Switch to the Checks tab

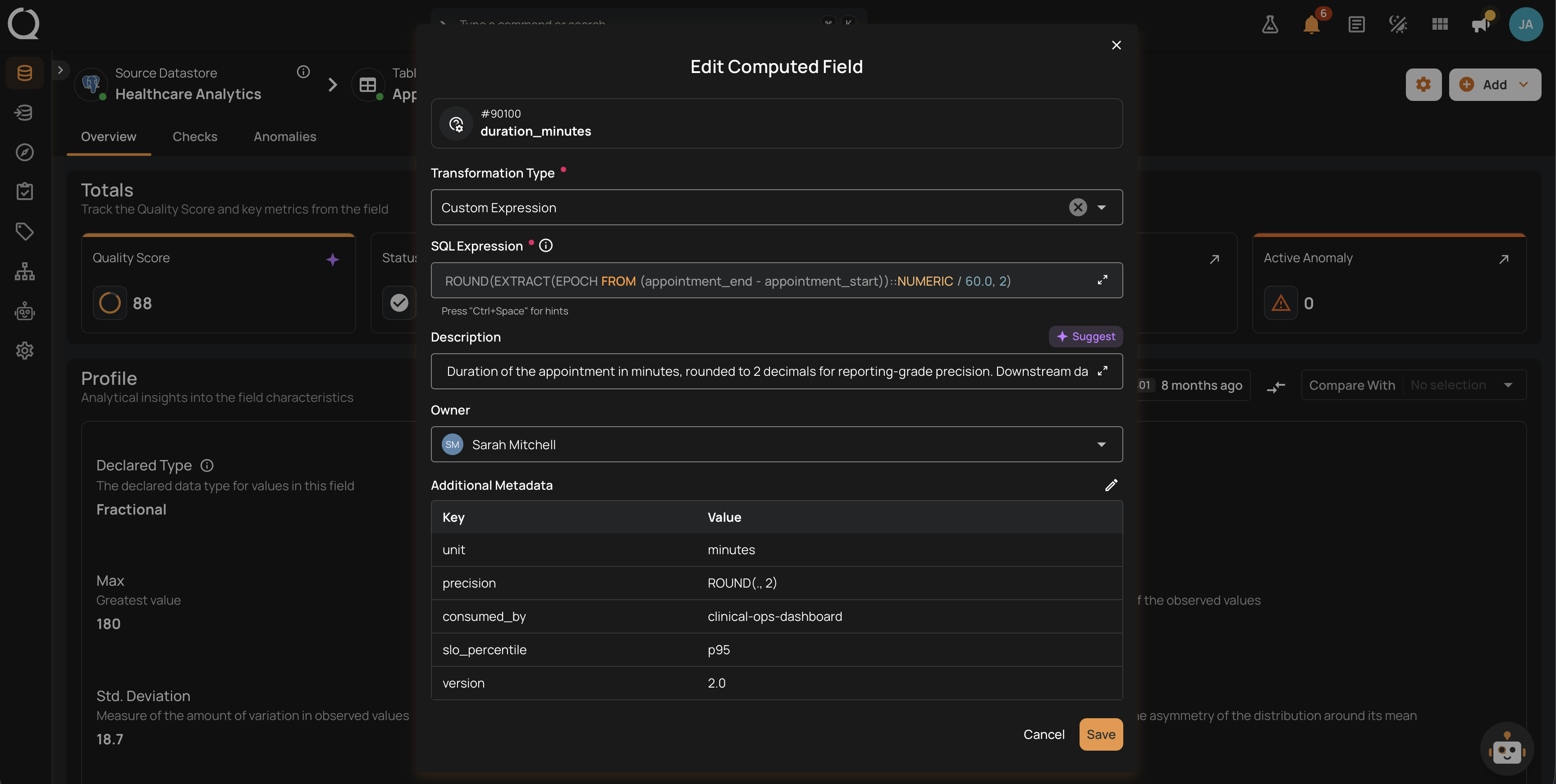[x=195, y=137]
